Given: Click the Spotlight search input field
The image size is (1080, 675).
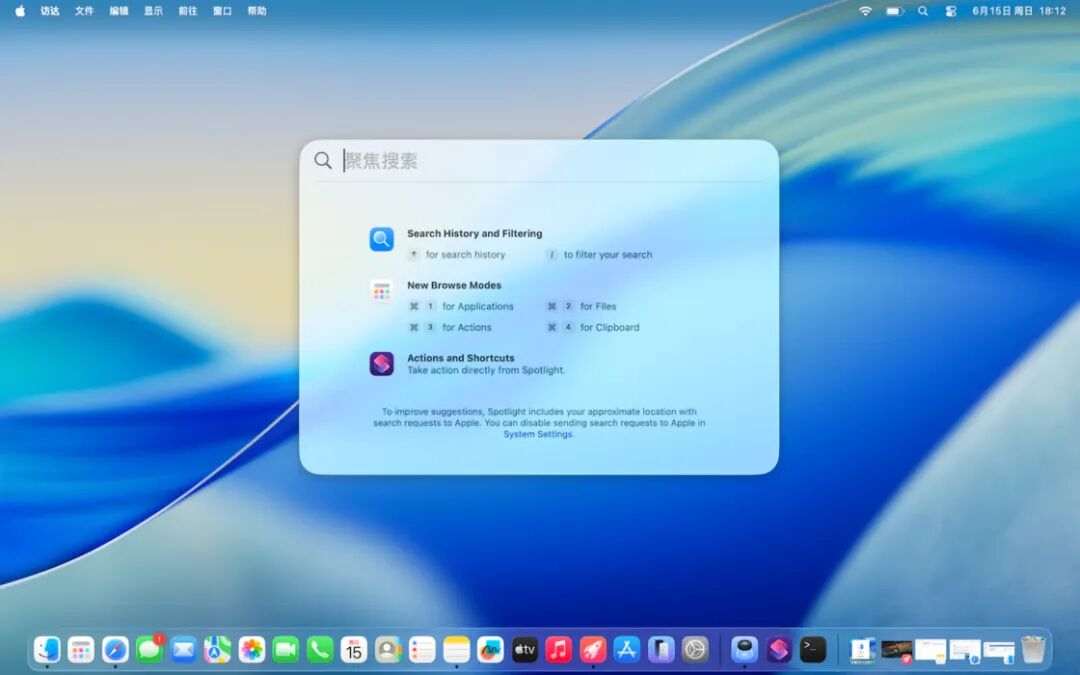Looking at the screenshot, I should pyautogui.click(x=553, y=161).
